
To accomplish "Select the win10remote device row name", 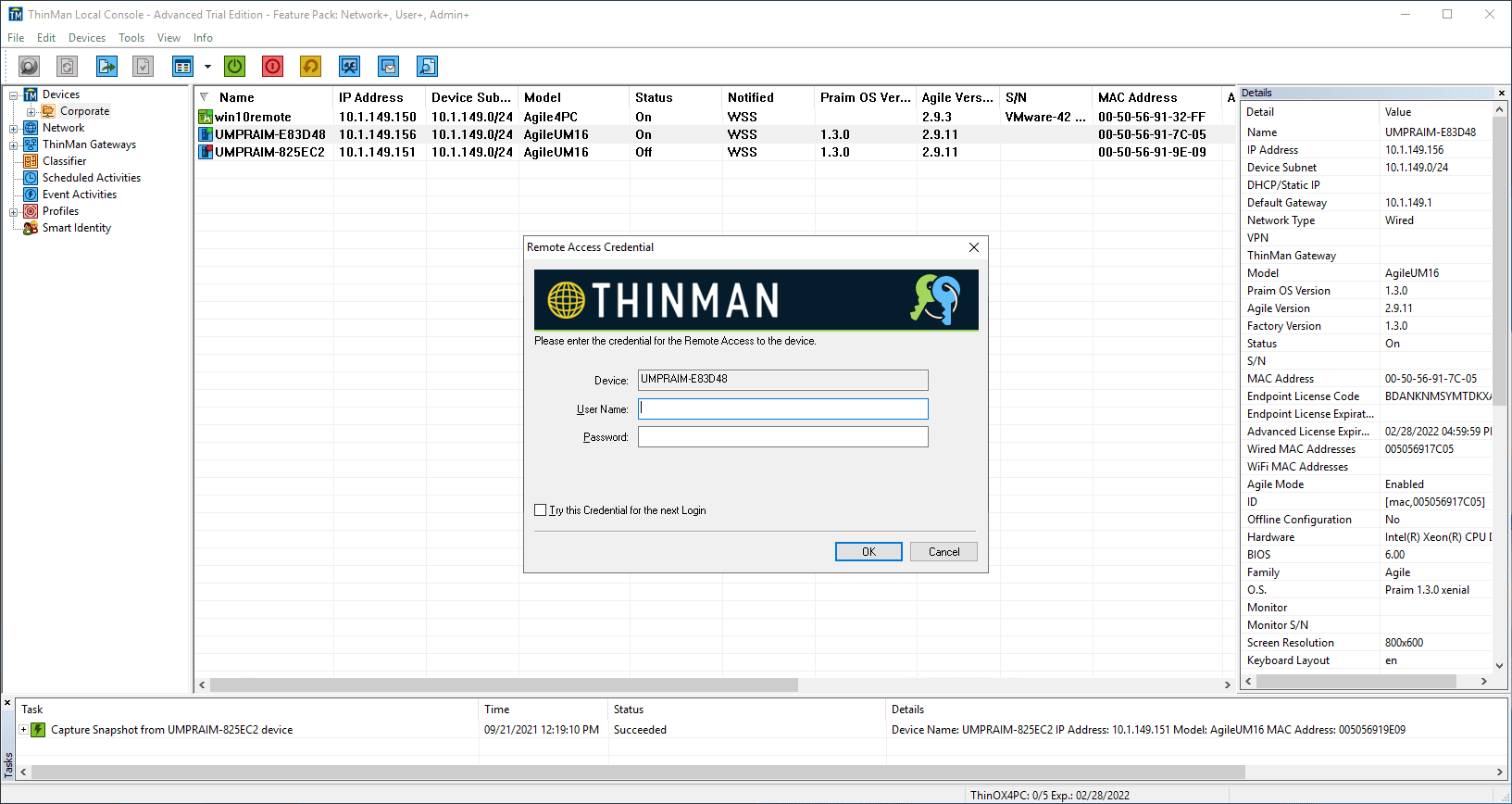I will click(253, 117).
